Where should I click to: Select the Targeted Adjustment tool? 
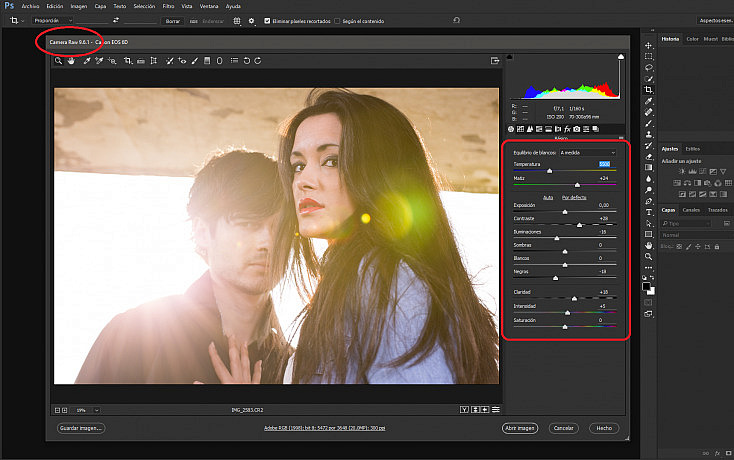(112, 61)
